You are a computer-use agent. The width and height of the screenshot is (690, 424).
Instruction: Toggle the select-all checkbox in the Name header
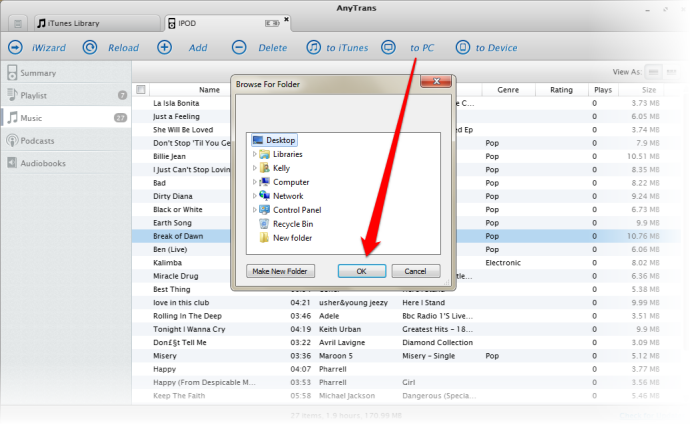pyautogui.click(x=141, y=89)
